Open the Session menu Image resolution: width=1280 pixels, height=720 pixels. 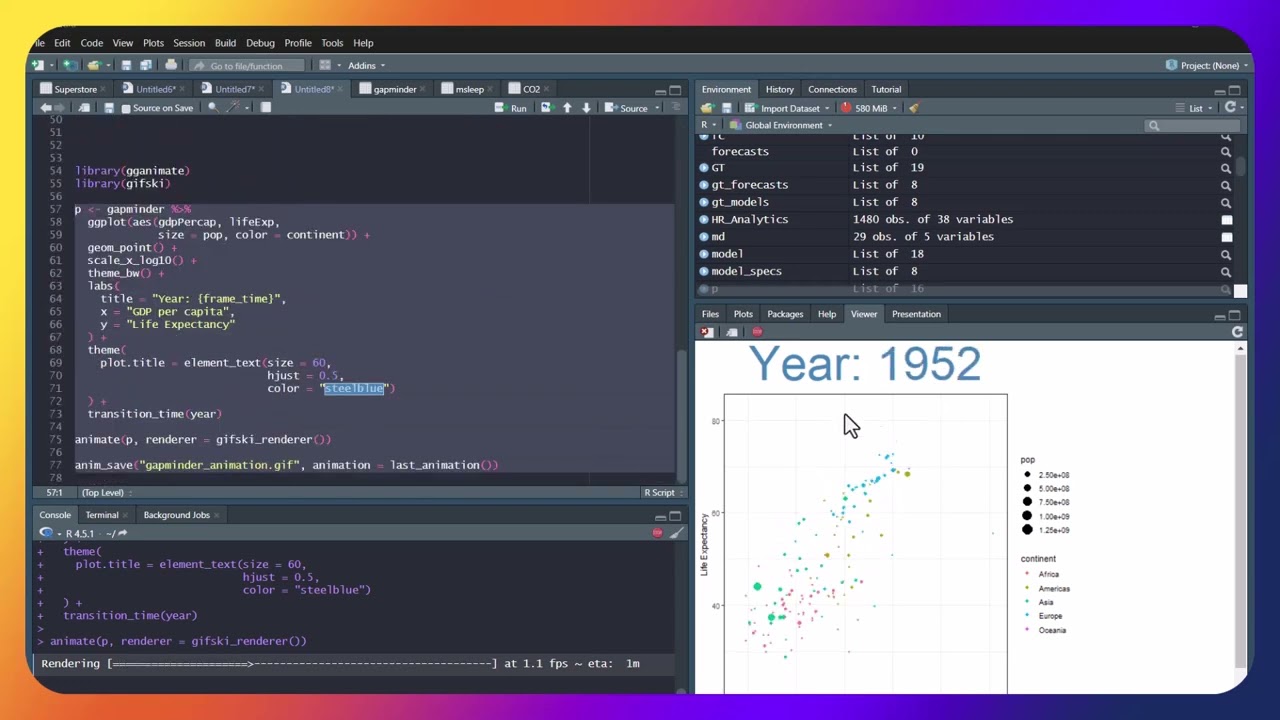tap(189, 43)
